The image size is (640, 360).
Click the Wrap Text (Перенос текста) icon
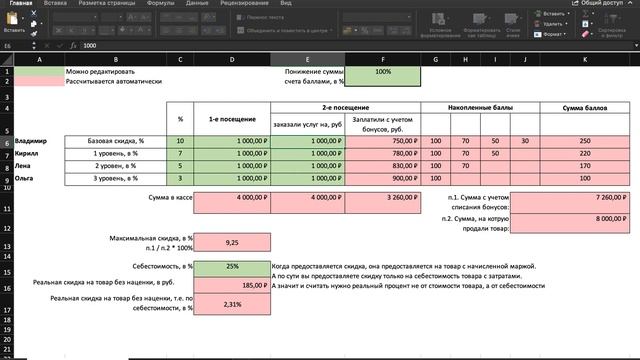pos(239,18)
